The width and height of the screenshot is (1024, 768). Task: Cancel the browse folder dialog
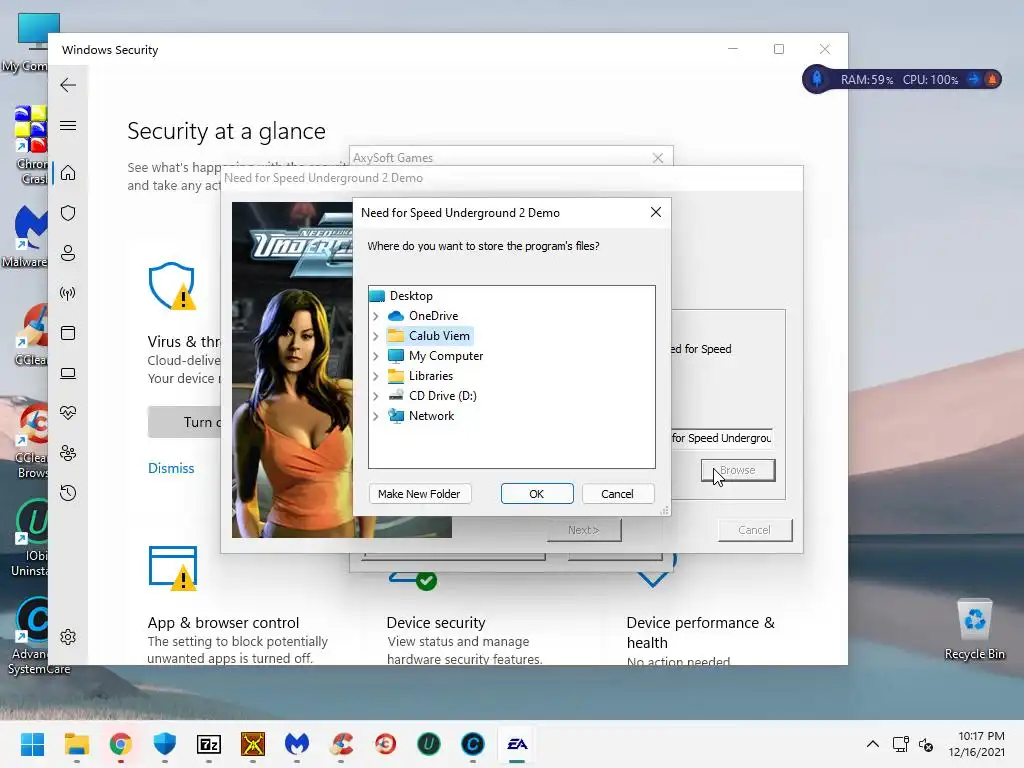click(617, 494)
